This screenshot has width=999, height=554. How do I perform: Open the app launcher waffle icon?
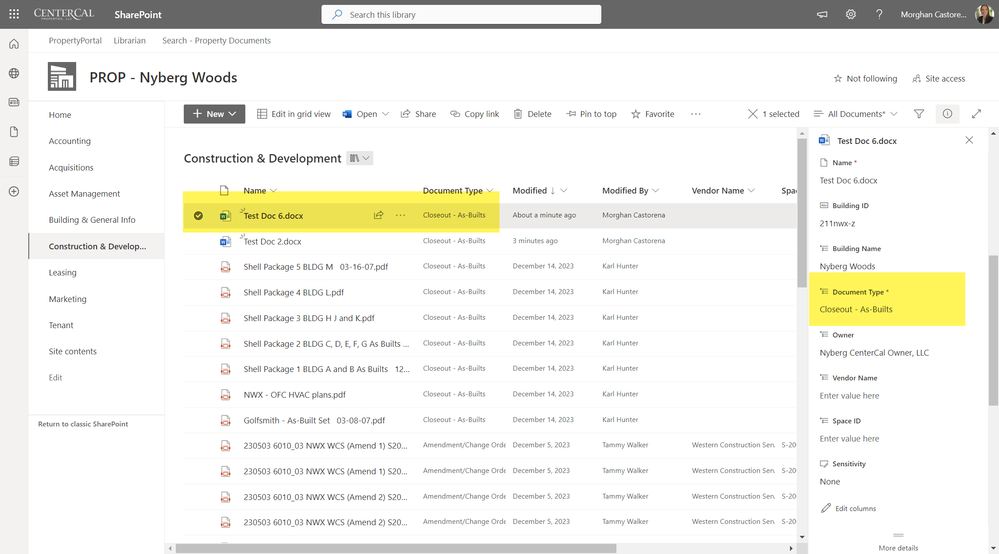14,14
